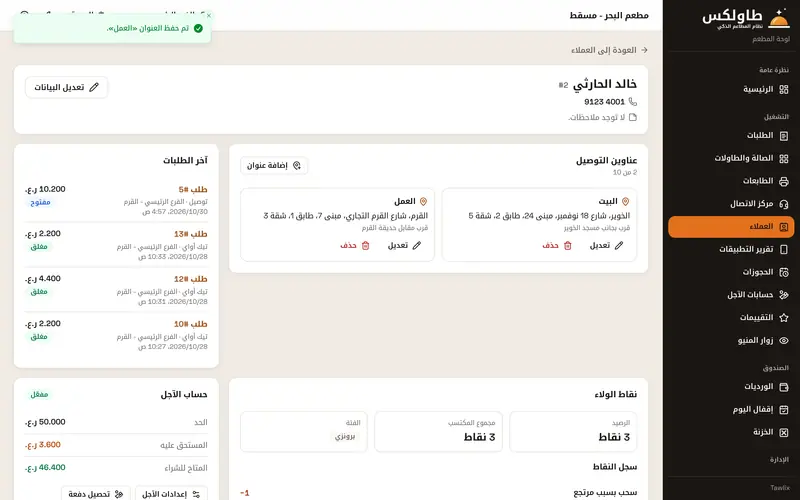Click the 50.000 ر.ع. credit limit value
Viewport: 800px width, 500px height.
(45, 422)
